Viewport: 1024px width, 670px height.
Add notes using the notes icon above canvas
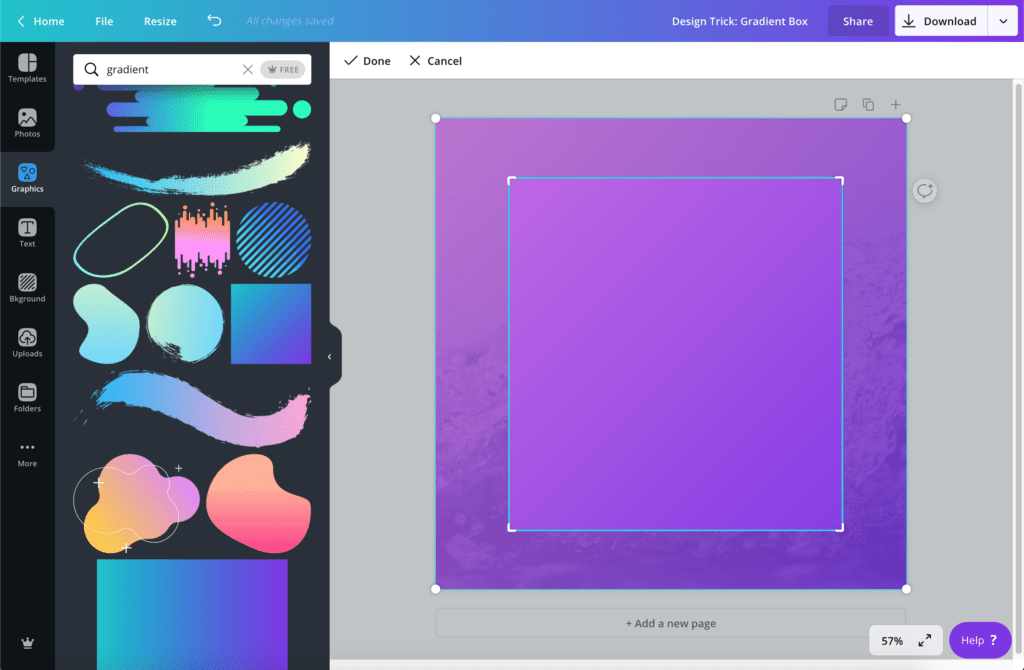click(x=841, y=104)
